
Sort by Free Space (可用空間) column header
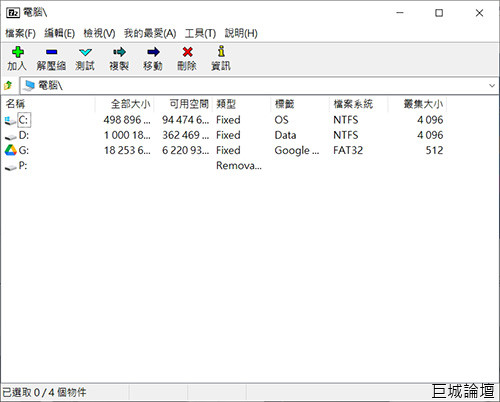[183, 104]
